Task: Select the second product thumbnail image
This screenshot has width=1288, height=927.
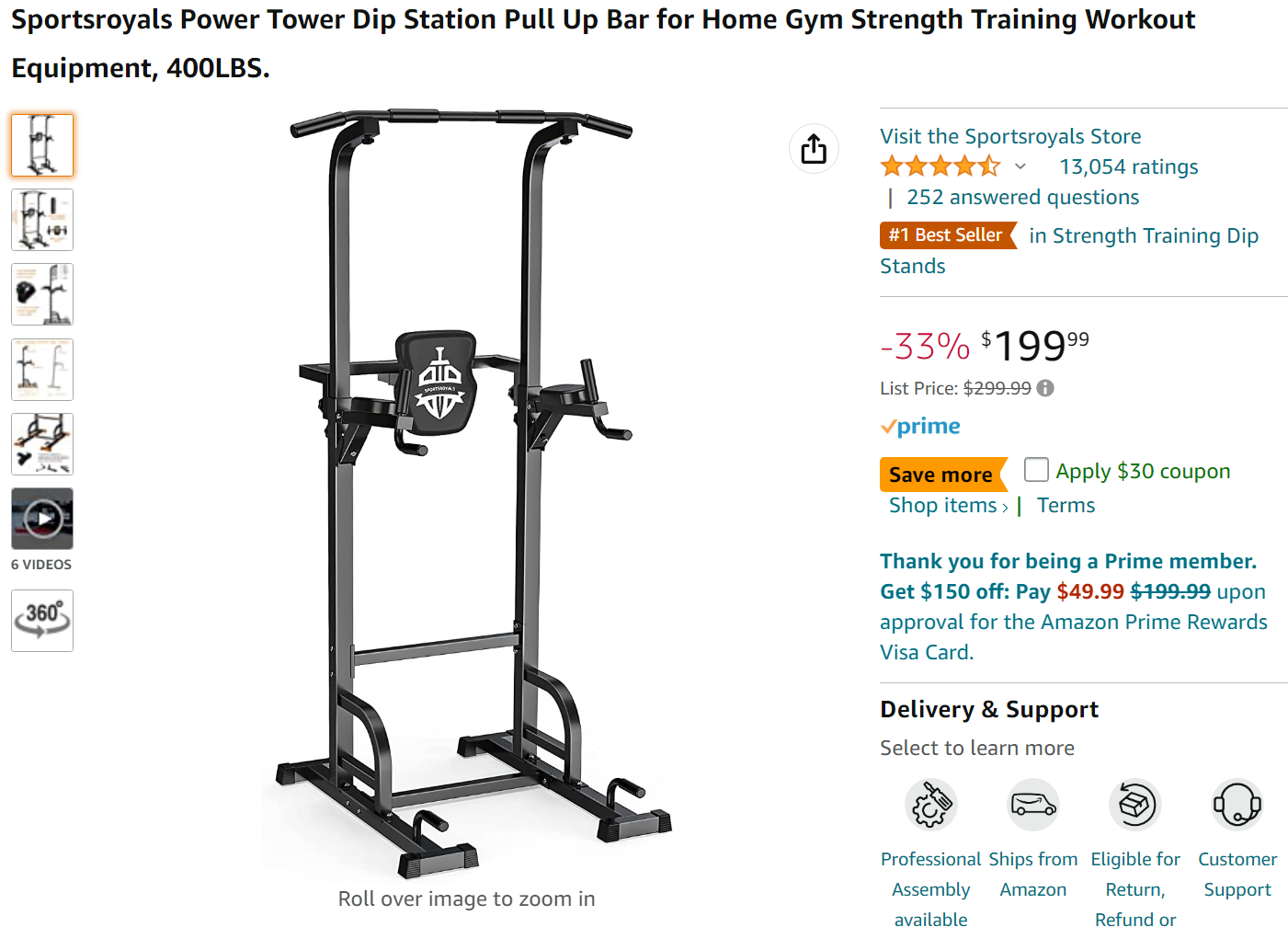Action: click(x=42, y=220)
